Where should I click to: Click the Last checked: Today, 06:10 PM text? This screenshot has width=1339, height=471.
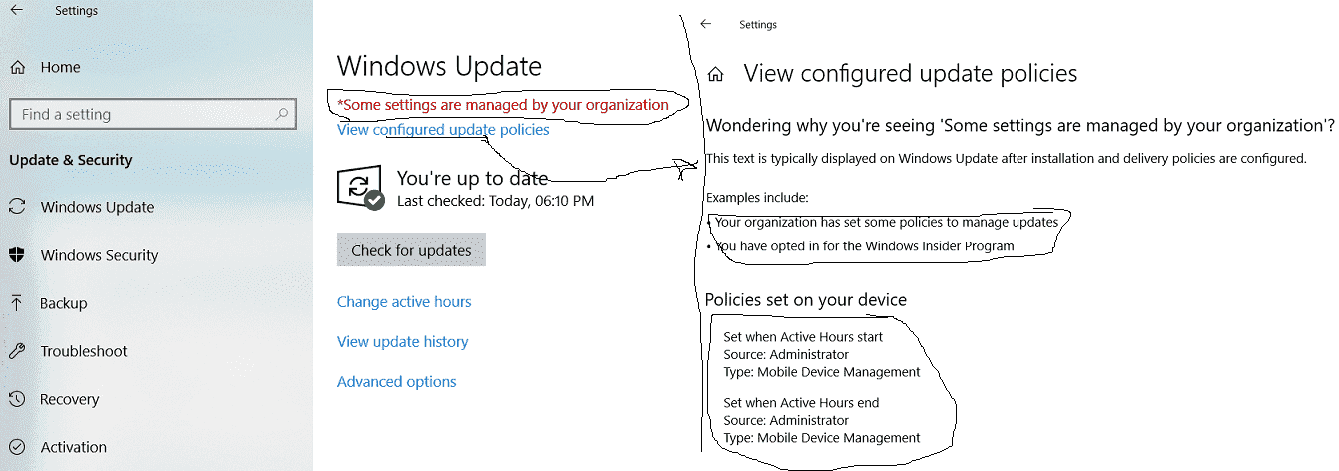click(495, 201)
